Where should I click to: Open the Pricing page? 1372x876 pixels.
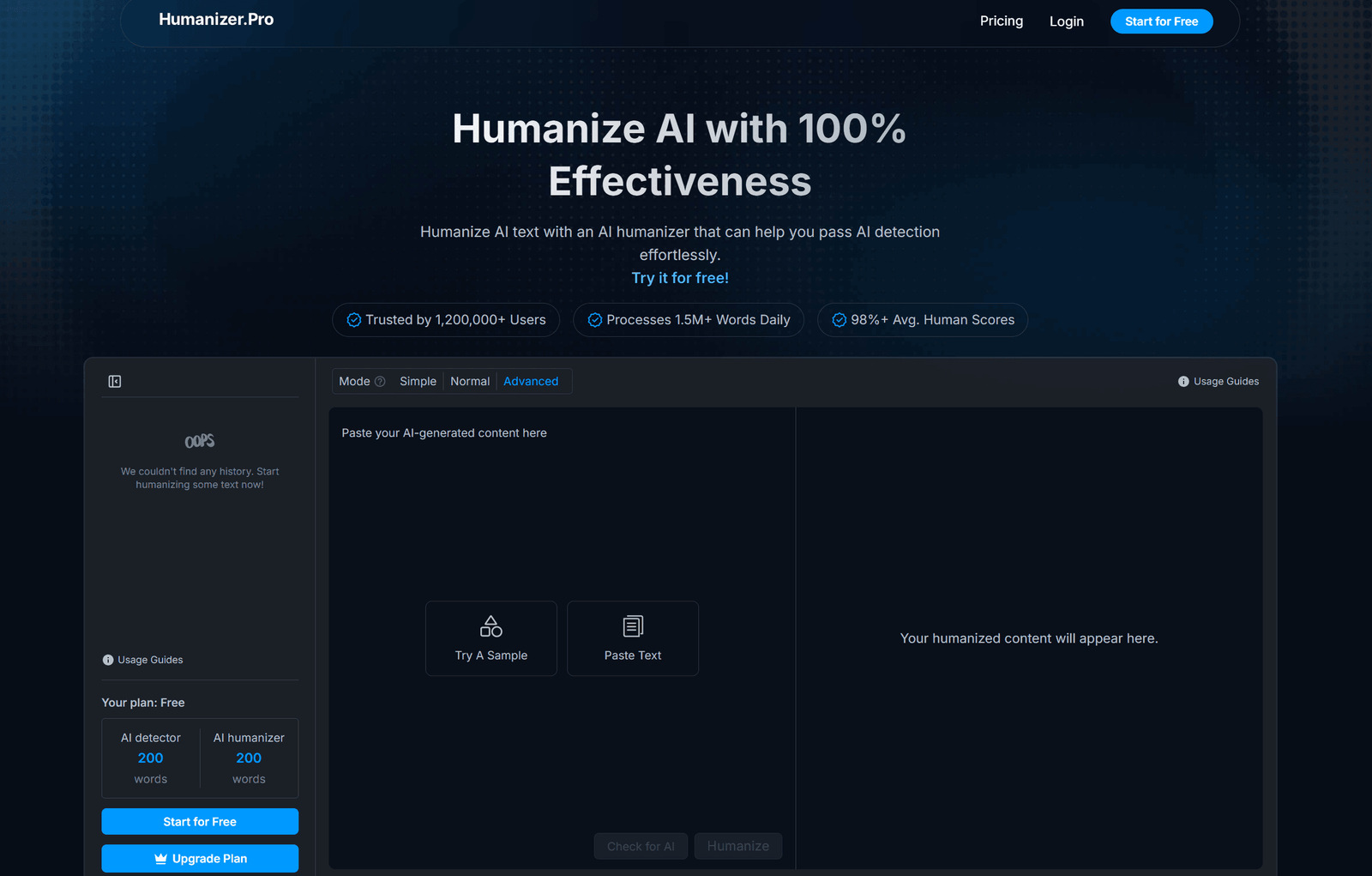[x=1002, y=21]
